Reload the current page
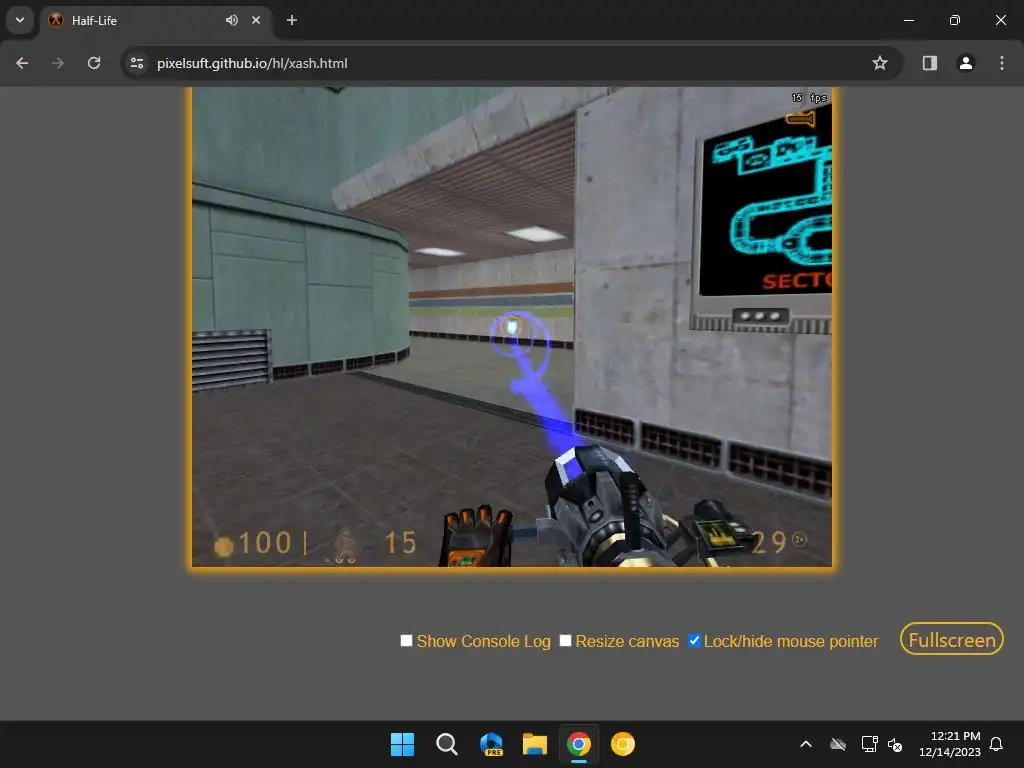 click(x=94, y=63)
